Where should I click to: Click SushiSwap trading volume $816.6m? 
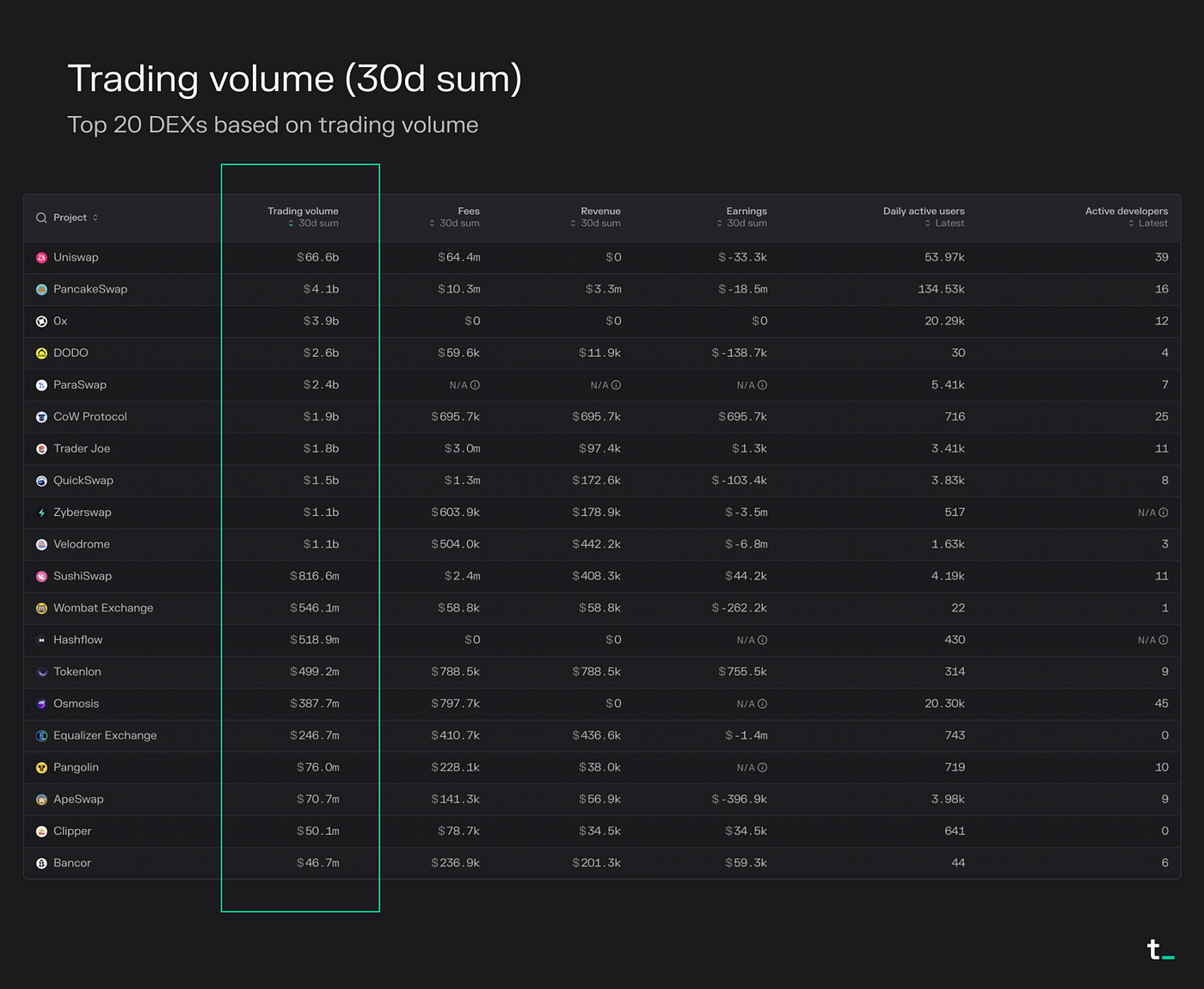315,576
